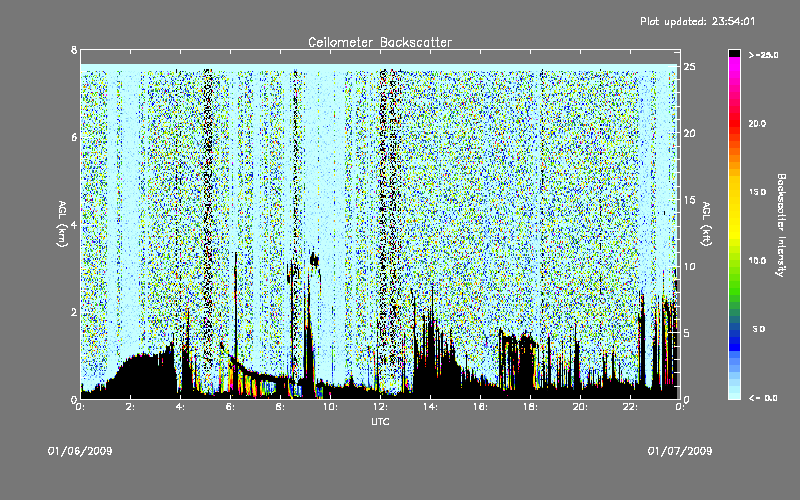Click the '8' tick on the km axis
This screenshot has width=800, height=500.
(x=74, y=50)
